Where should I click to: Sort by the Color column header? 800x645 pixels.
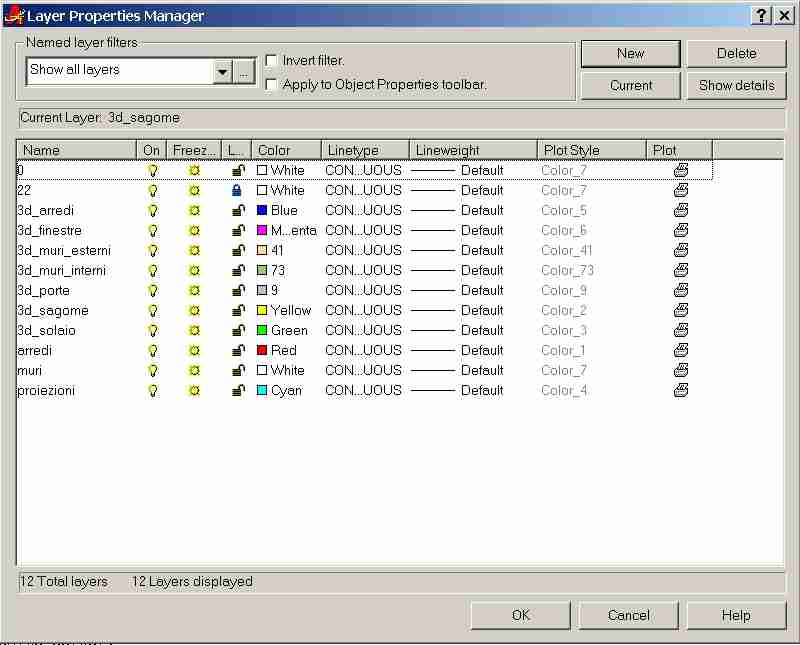click(x=286, y=151)
